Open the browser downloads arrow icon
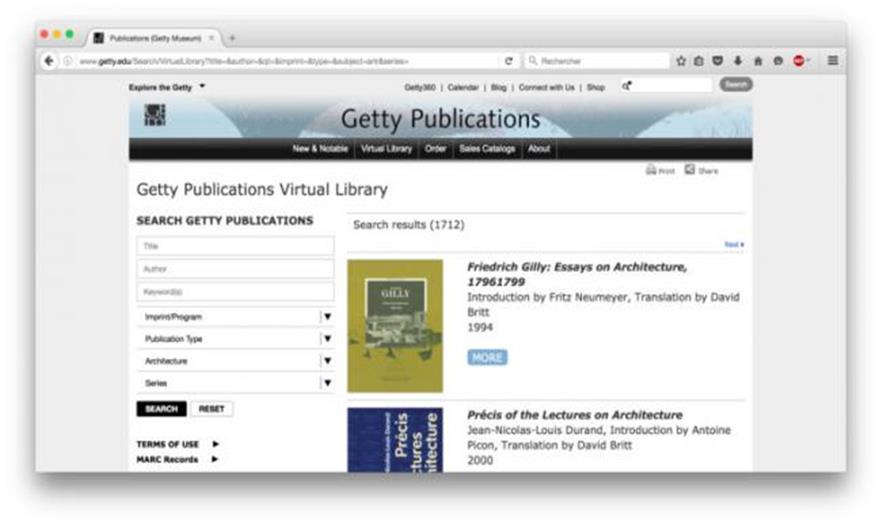This screenshot has width=882, height=526. tap(738, 61)
